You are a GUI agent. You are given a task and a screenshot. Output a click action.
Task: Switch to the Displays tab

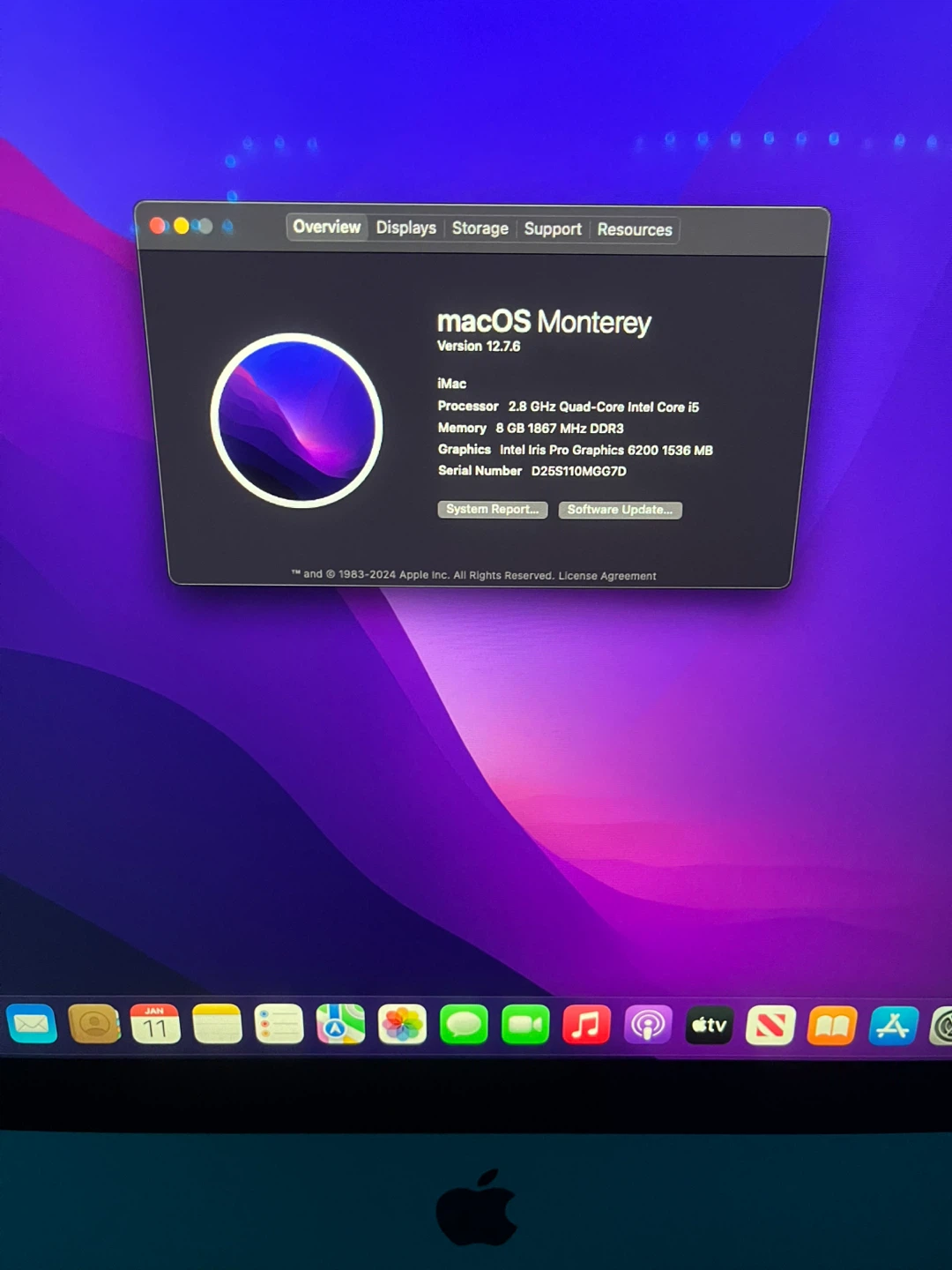(x=405, y=228)
